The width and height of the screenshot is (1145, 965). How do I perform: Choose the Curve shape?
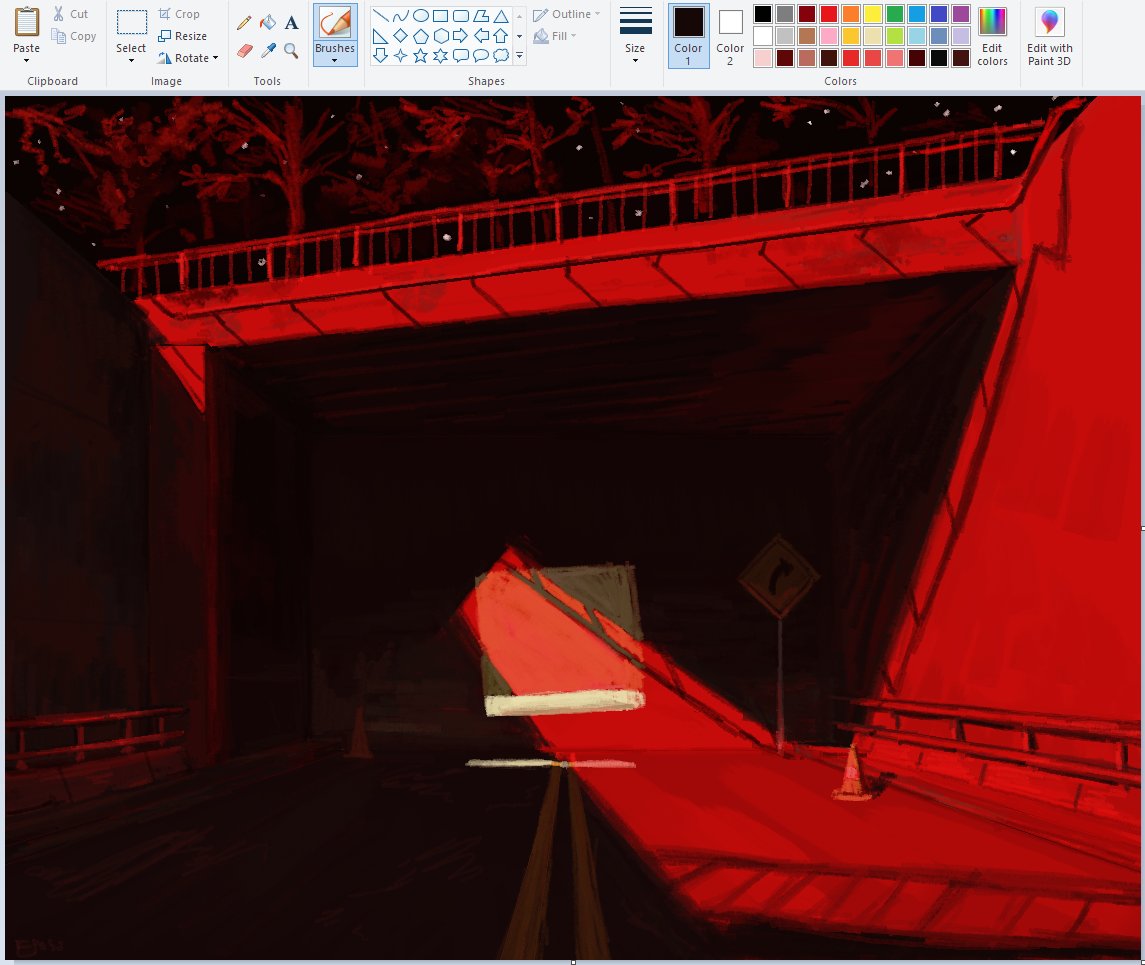click(401, 16)
